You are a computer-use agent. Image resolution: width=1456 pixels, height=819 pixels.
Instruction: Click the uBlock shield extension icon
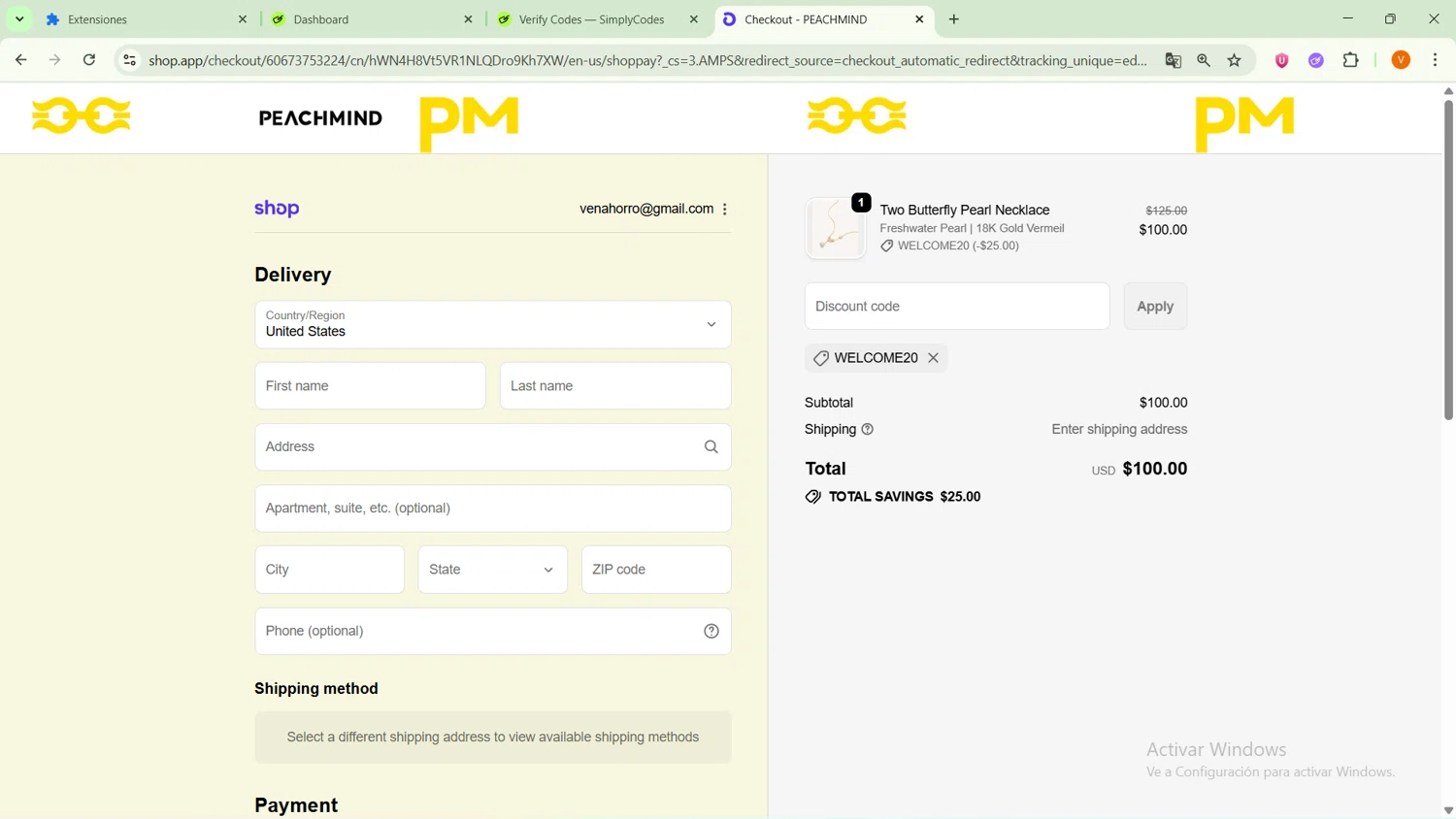pyautogui.click(x=1282, y=60)
